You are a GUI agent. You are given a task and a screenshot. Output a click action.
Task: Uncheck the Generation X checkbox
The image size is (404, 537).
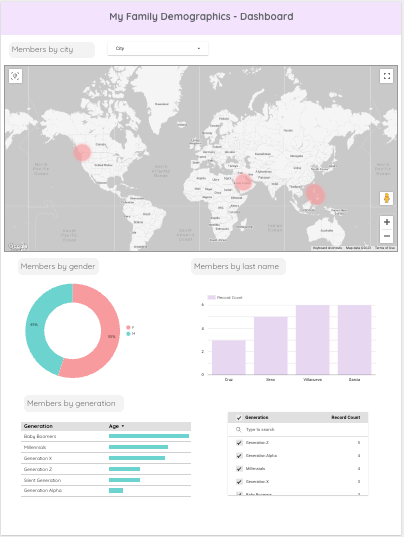239,482
